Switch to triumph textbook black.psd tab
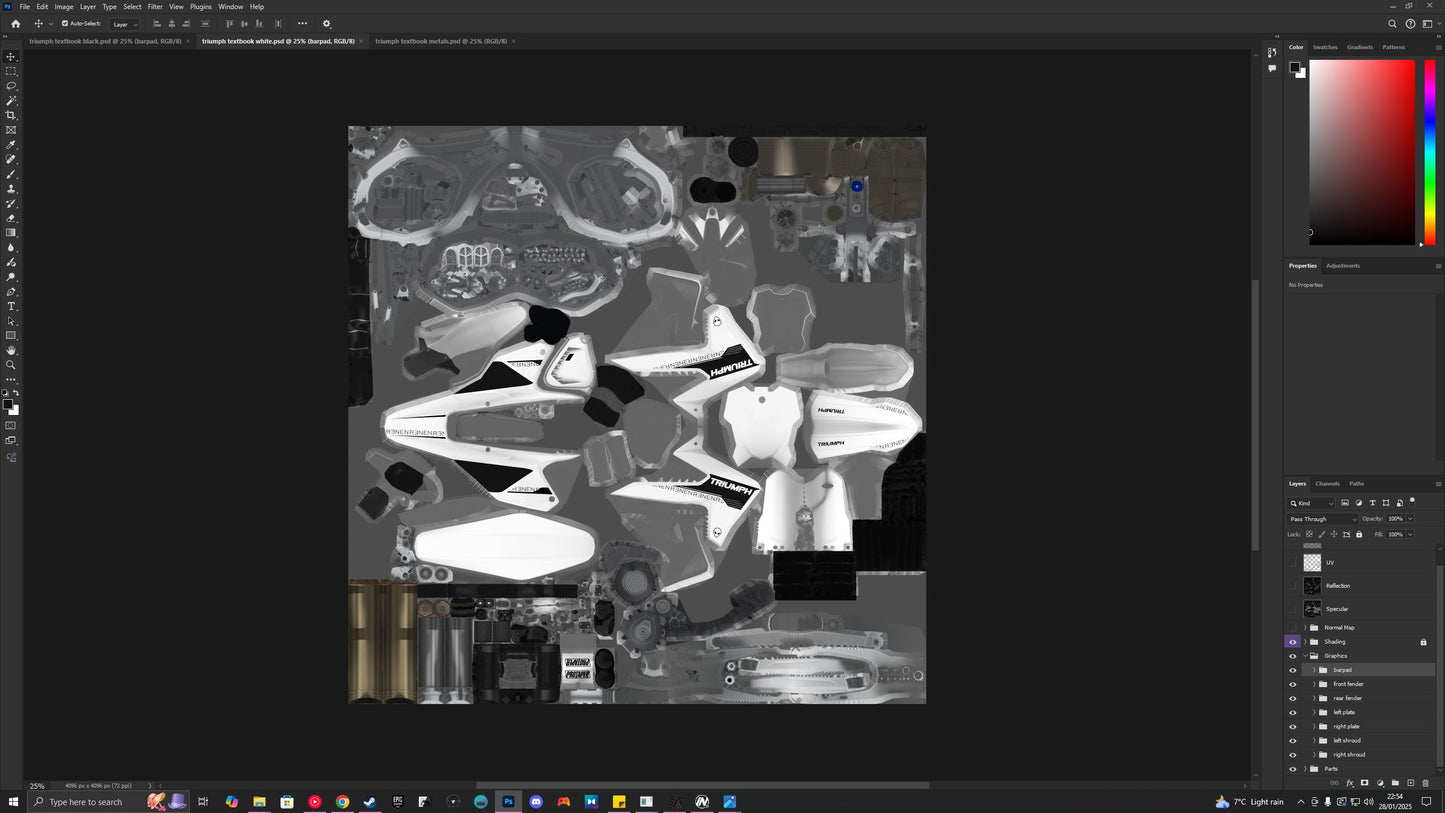Image resolution: width=1445 pixels, height=813 pixels. point(104,41)
